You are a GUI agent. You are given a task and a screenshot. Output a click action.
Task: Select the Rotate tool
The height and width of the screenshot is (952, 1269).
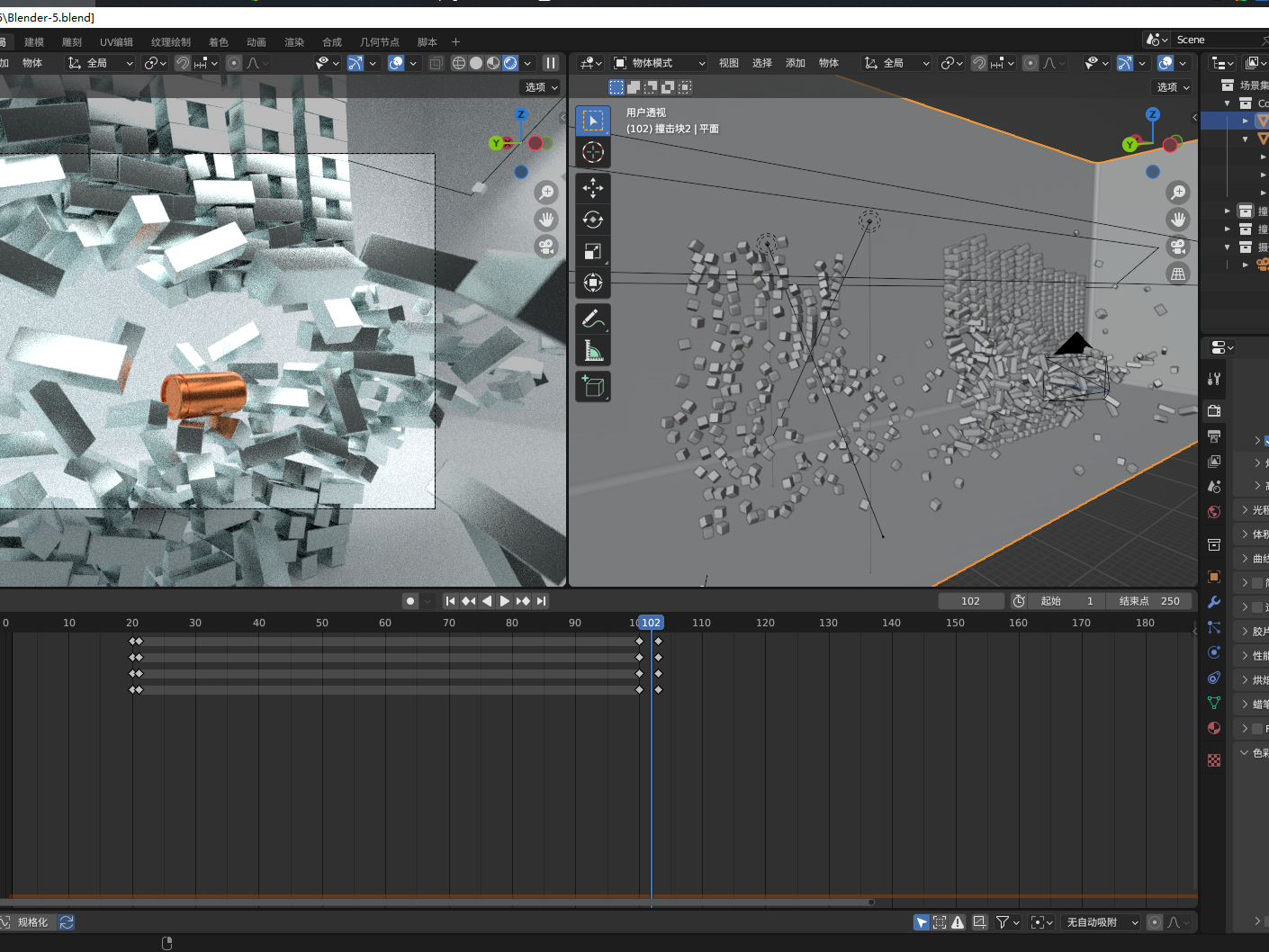[x=593, y=219]
